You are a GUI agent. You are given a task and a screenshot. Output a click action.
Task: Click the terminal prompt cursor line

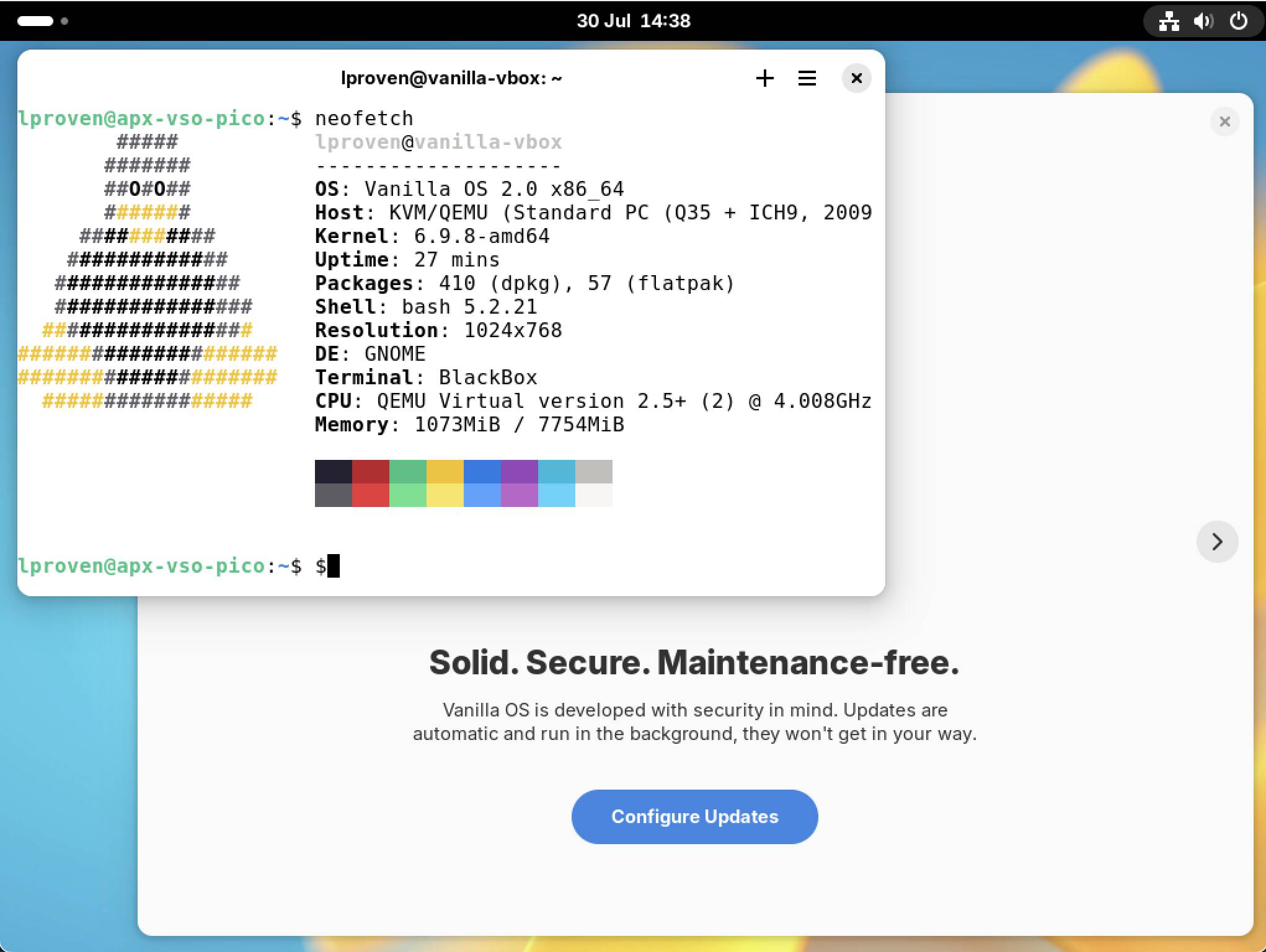(333, 566)
